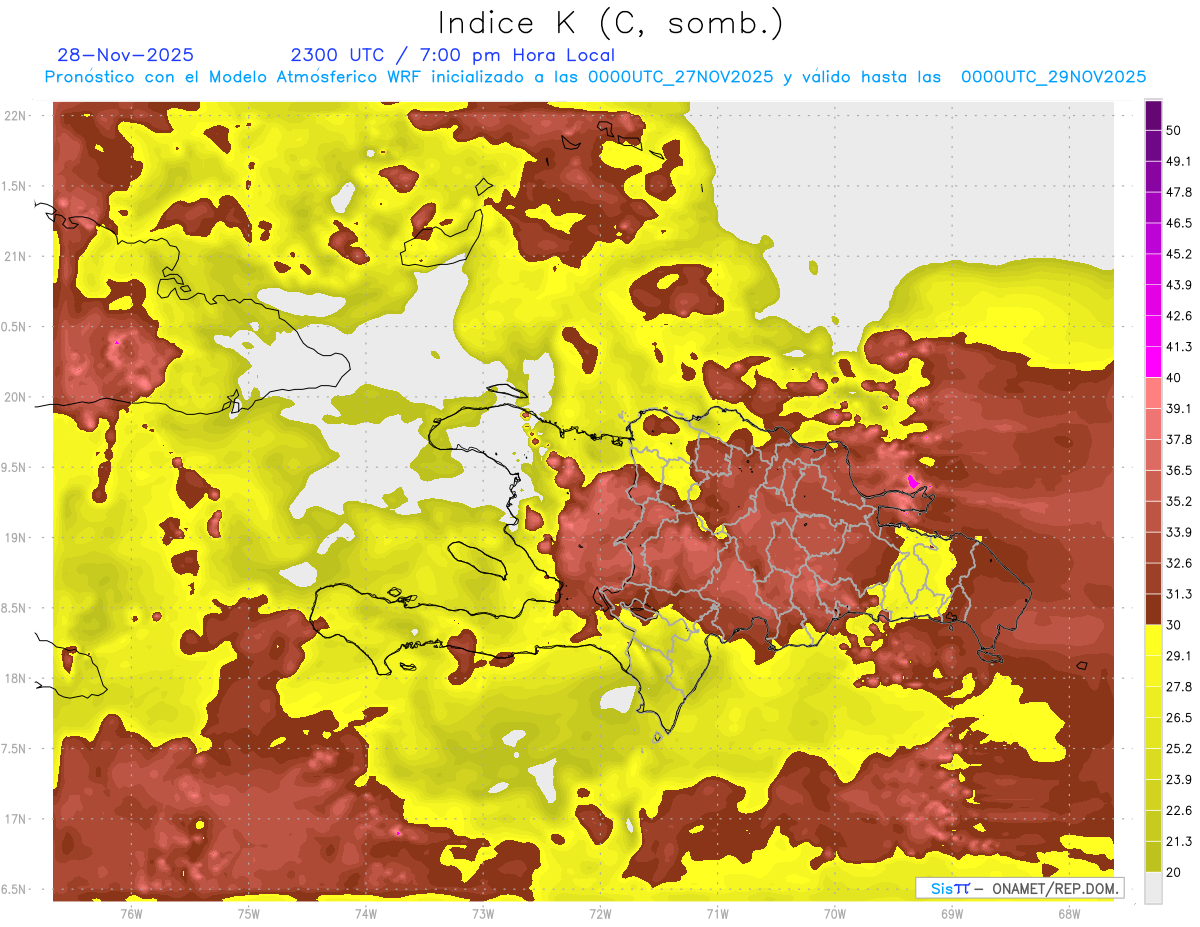
Task: Click the 72W longitude axis label
Action: [600, 913]
